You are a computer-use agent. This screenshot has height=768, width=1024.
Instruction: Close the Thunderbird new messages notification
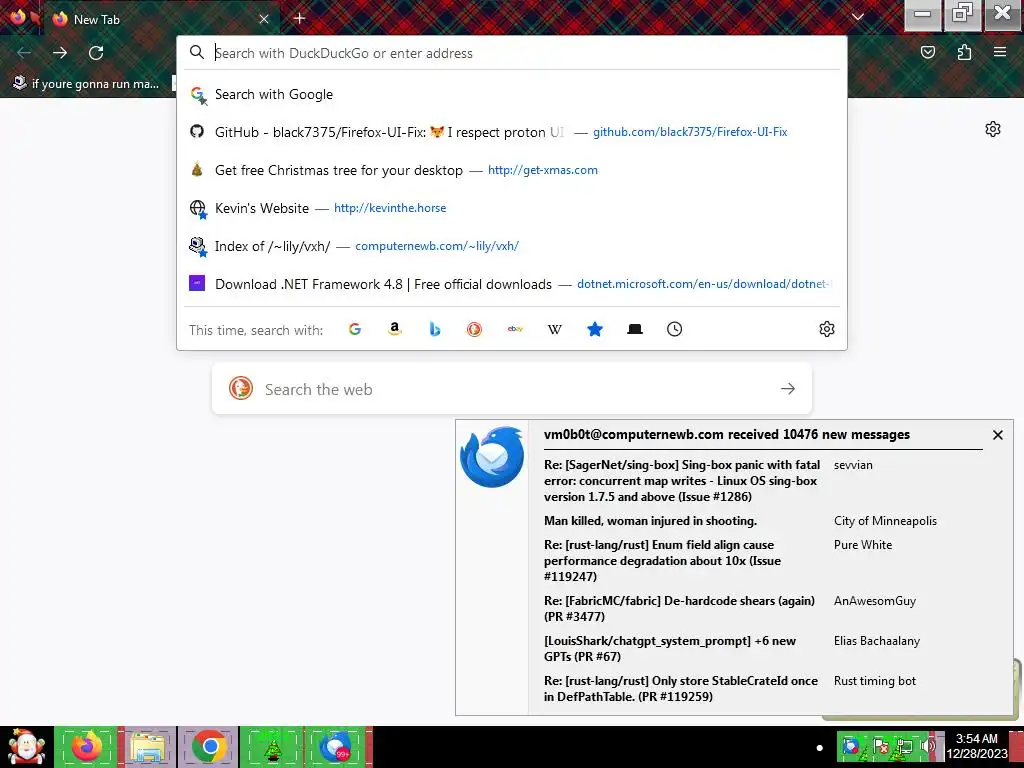coord(997,435)
